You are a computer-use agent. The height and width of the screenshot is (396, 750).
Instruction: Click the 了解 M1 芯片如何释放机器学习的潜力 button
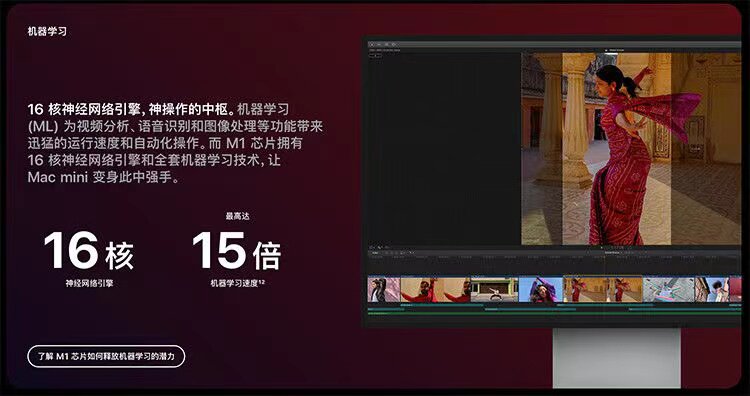[106, 356]
